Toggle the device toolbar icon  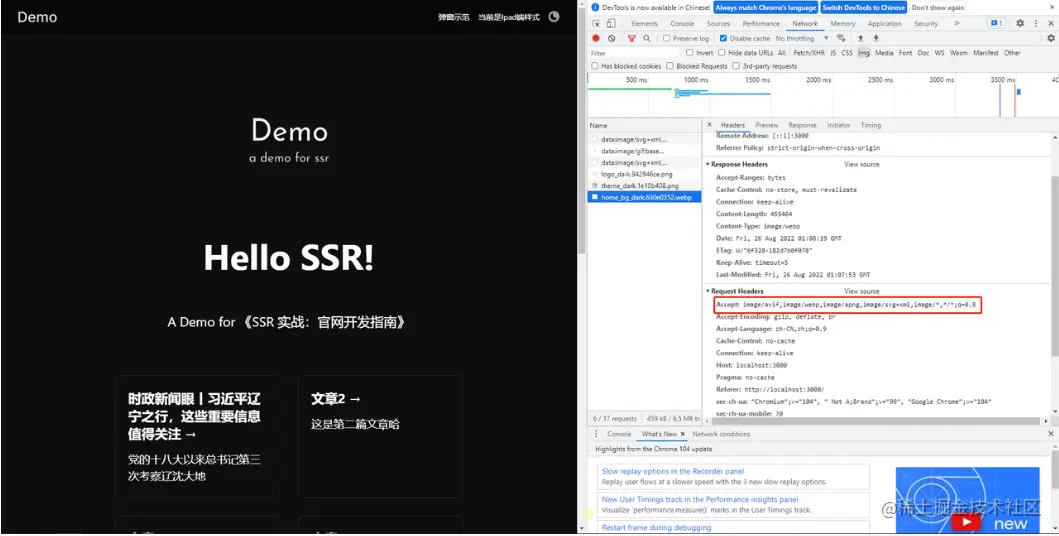[611, 24]
